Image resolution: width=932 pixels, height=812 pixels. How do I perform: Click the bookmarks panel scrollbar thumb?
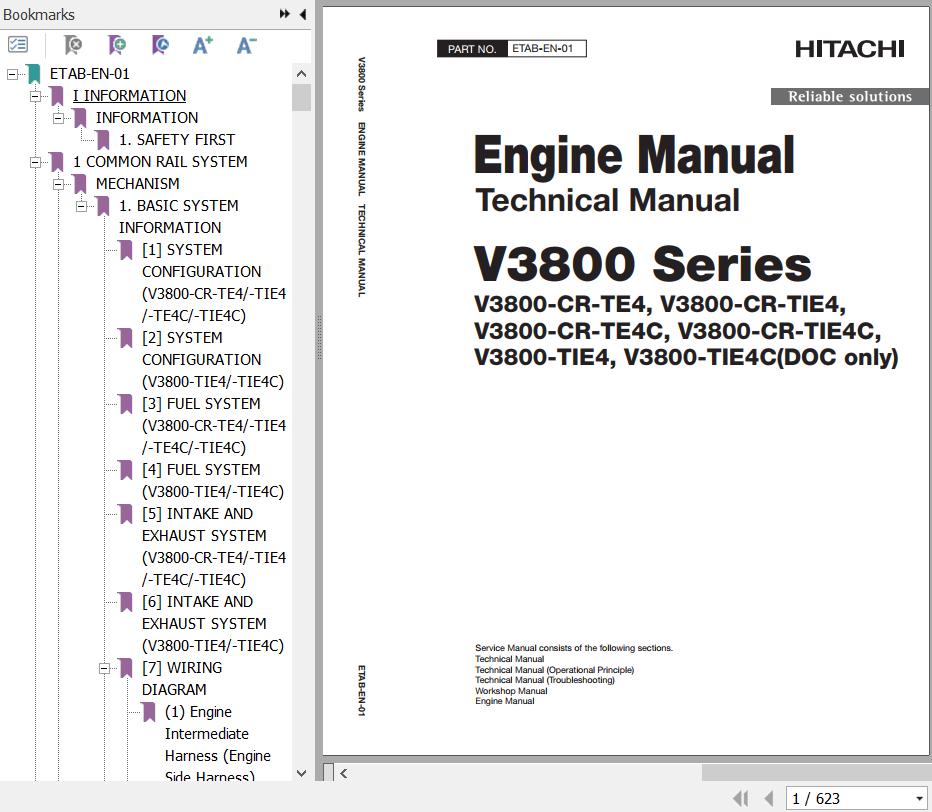[x=301, y=97]
